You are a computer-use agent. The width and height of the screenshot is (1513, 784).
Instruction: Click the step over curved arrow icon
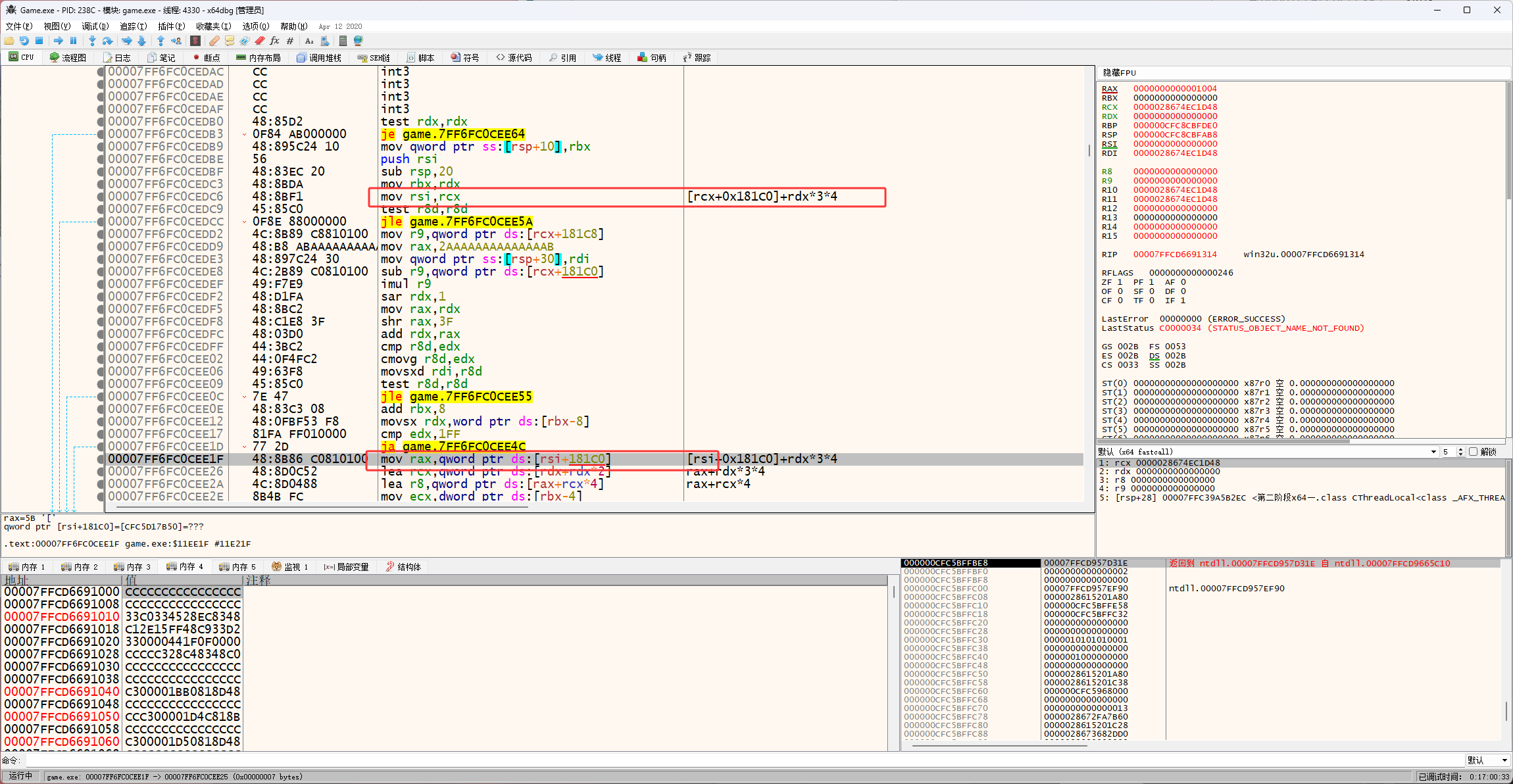(107, 41)
